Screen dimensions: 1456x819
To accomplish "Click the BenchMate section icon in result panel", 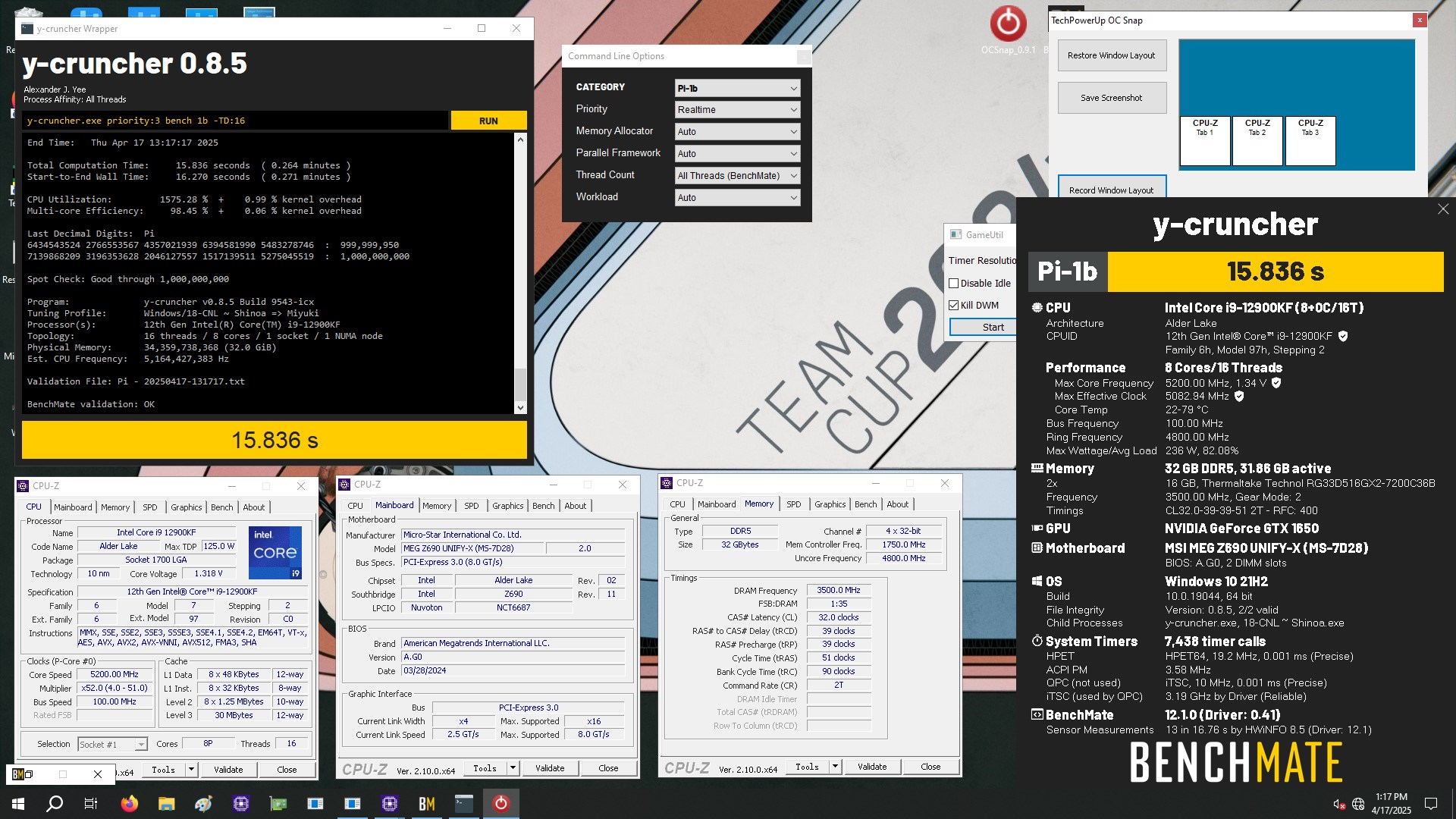I will 1037,715.
